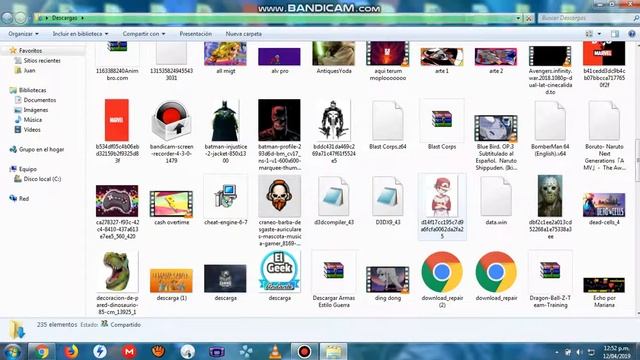Select the d3dcompiler_43 file

pos(333,200)
